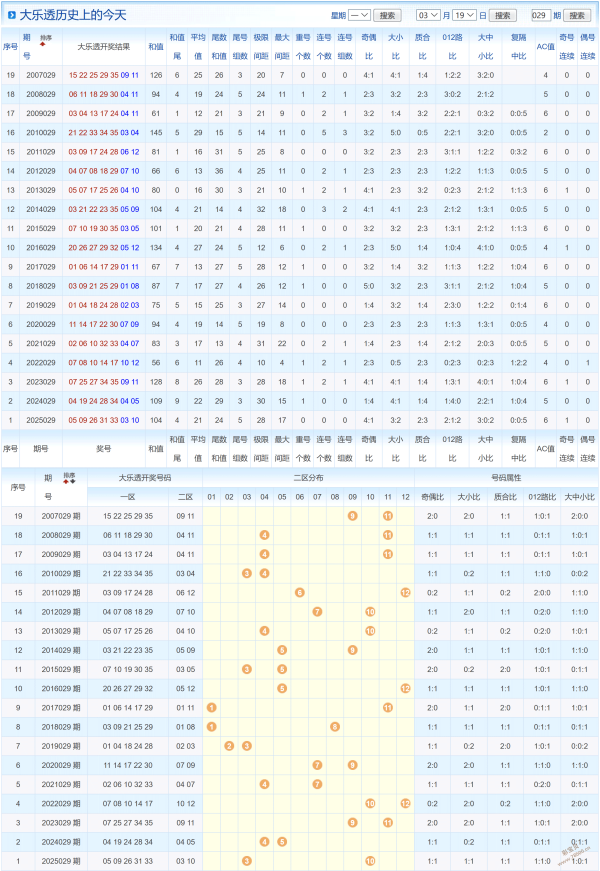
Task: Click orange ball 08 in the 2018029 row
Action: pyautogui.click(x=335, y=726)
